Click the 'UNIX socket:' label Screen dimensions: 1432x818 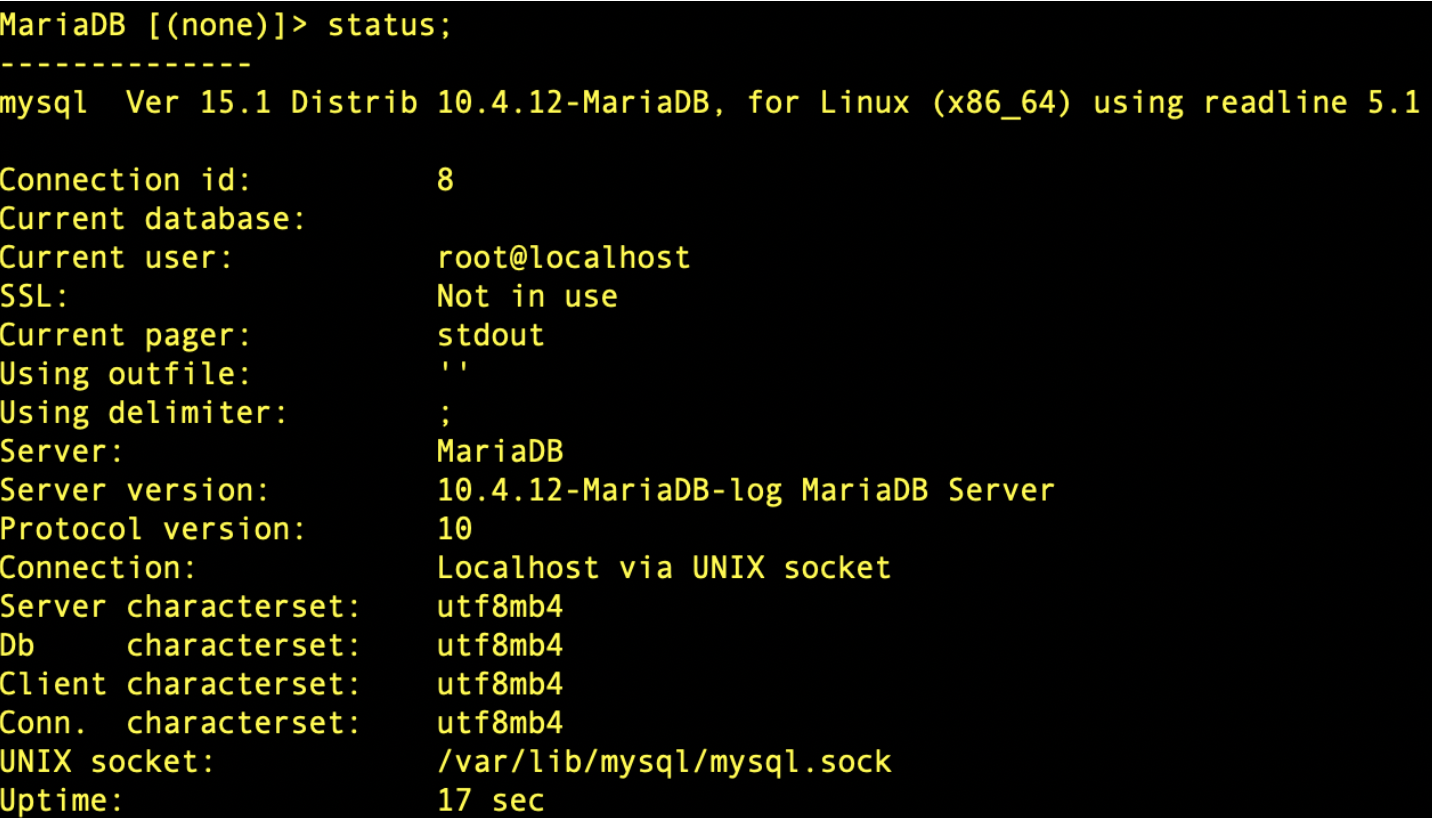[107, 762]
